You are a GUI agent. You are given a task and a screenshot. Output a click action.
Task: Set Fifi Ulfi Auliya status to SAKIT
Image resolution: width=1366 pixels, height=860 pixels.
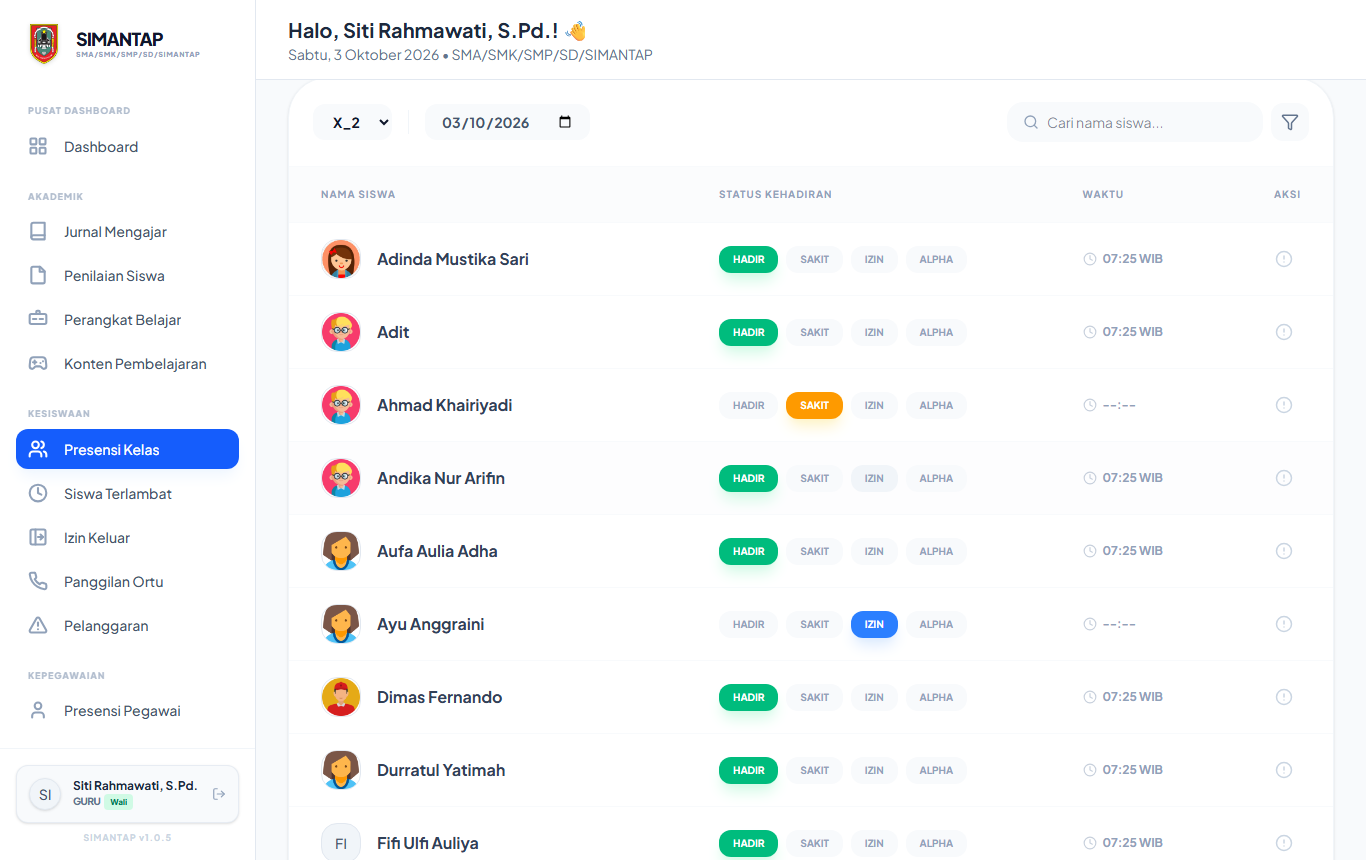[x=814, y=843]
